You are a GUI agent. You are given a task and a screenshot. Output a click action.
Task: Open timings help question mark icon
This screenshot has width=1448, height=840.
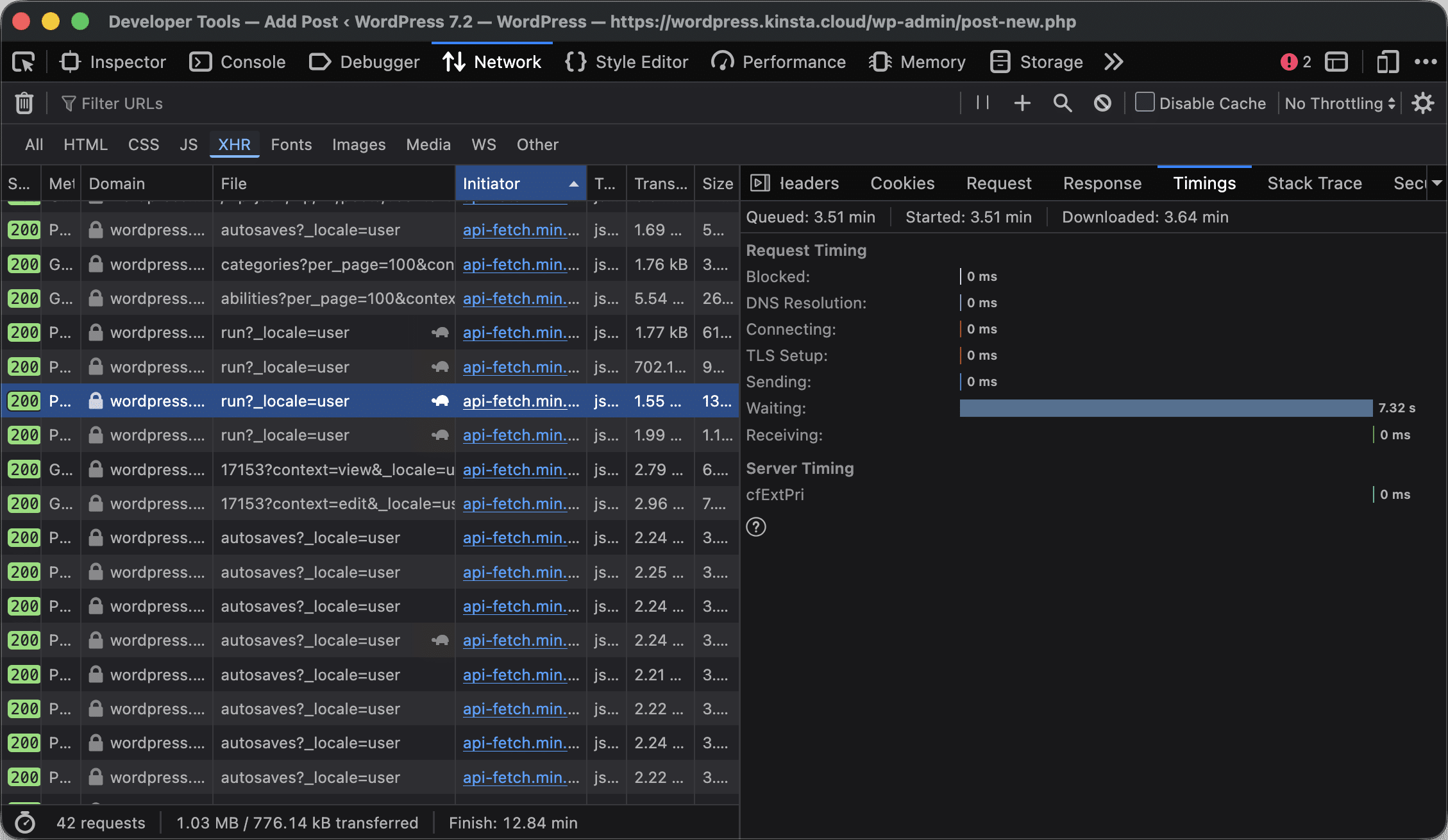point(756,527)
